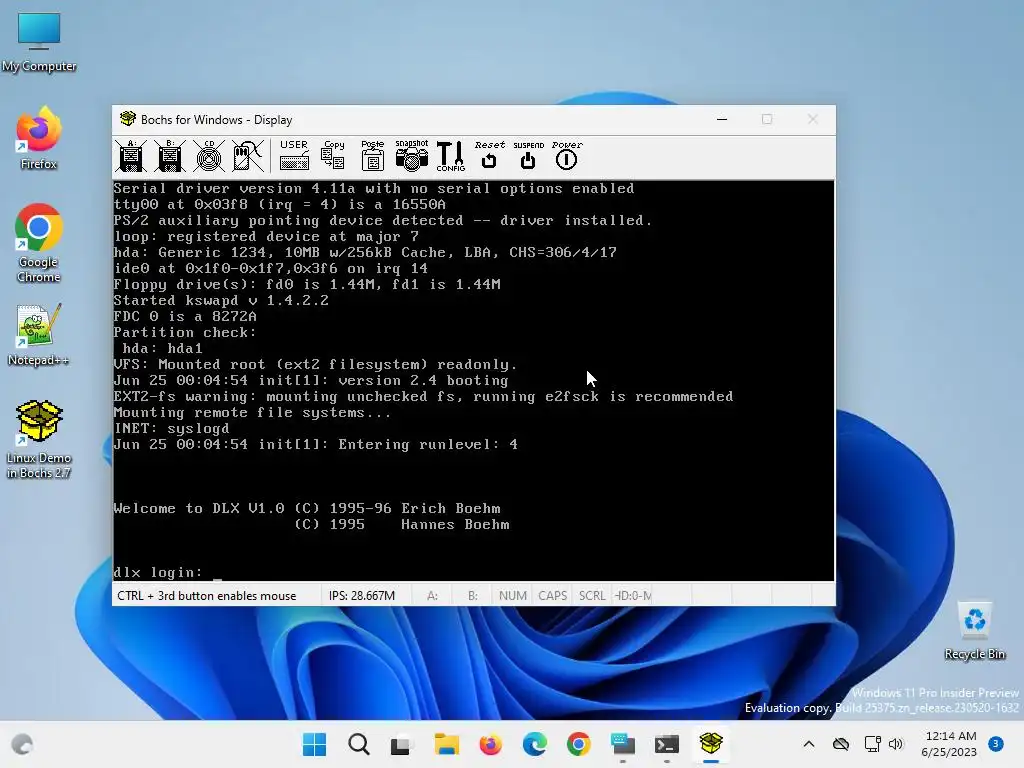Select the Google Chrome desktop shortcut
1024x768 pixels.
(39, 244)
